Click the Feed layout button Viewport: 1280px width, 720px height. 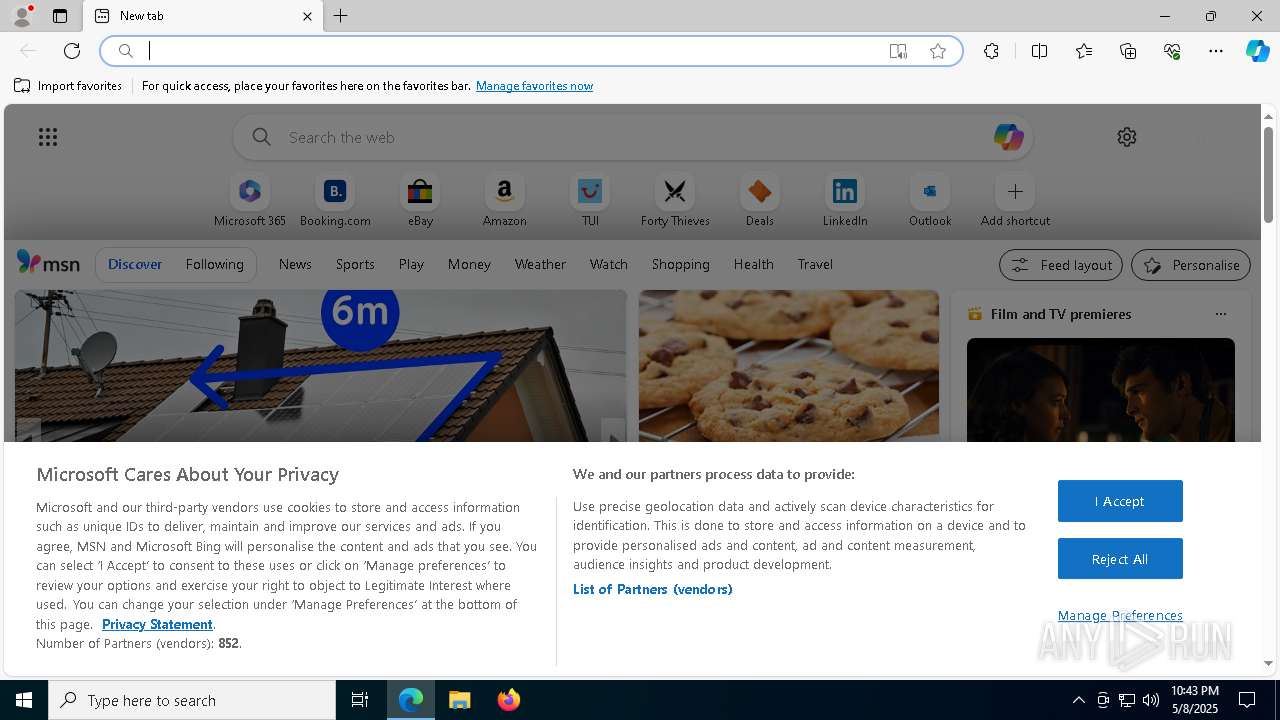[1061, 265]
